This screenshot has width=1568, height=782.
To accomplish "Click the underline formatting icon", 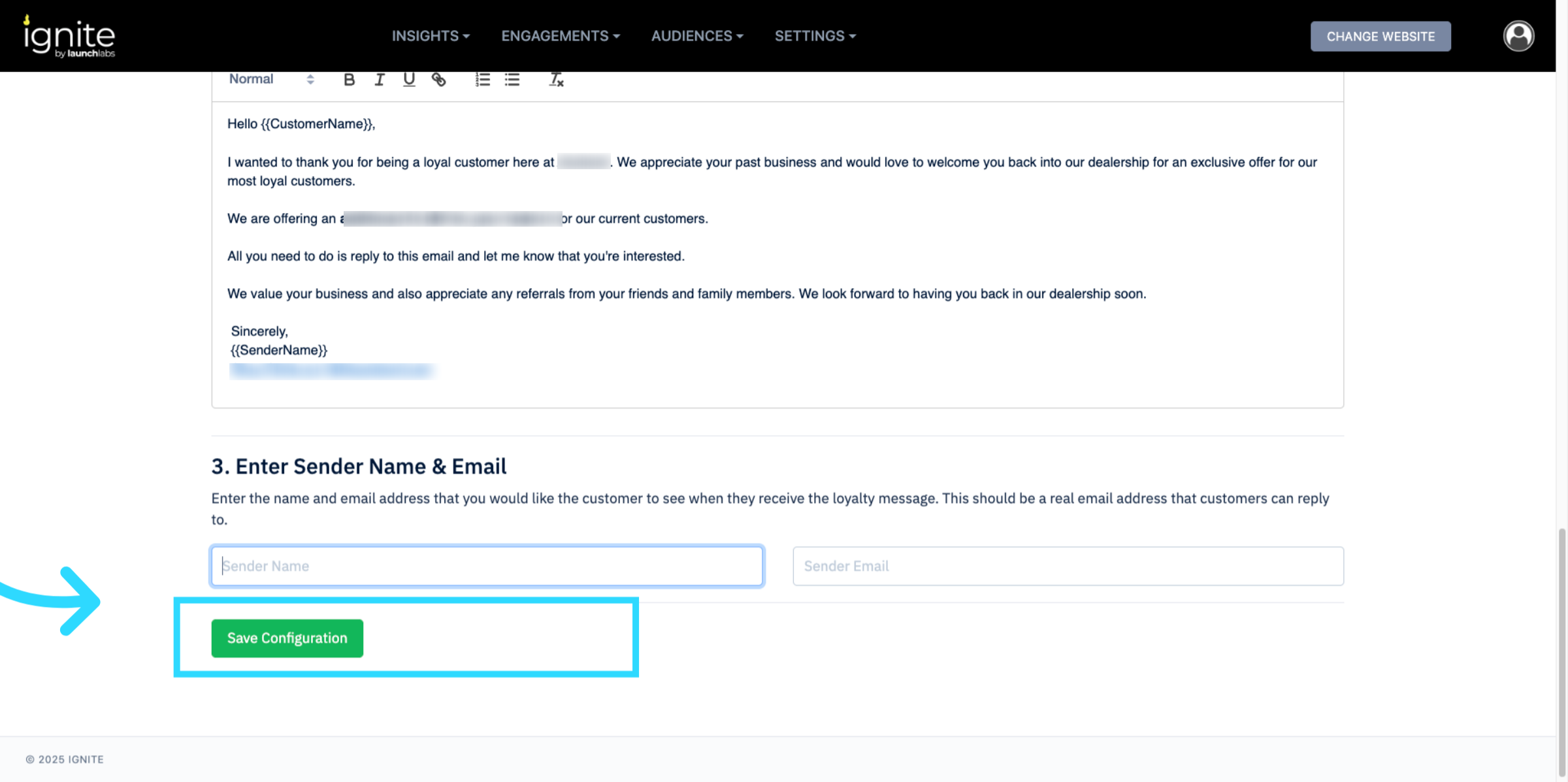I will coord(409,80).
